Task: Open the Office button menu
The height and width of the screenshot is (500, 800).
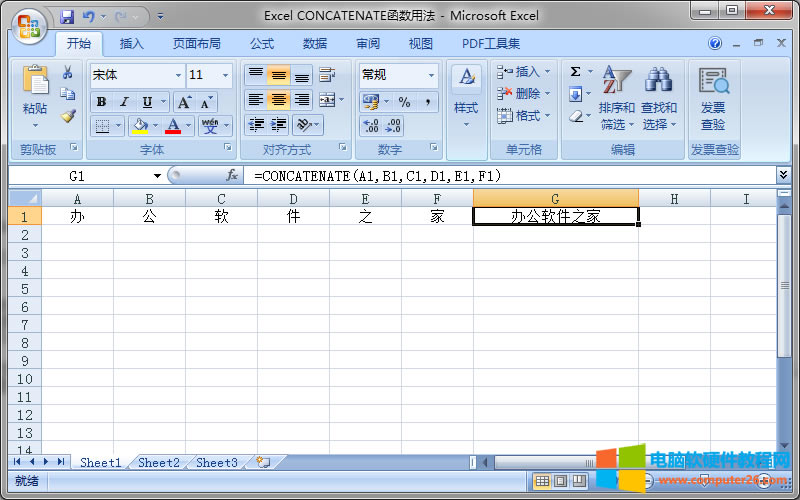Action: [x=29, y=26]
